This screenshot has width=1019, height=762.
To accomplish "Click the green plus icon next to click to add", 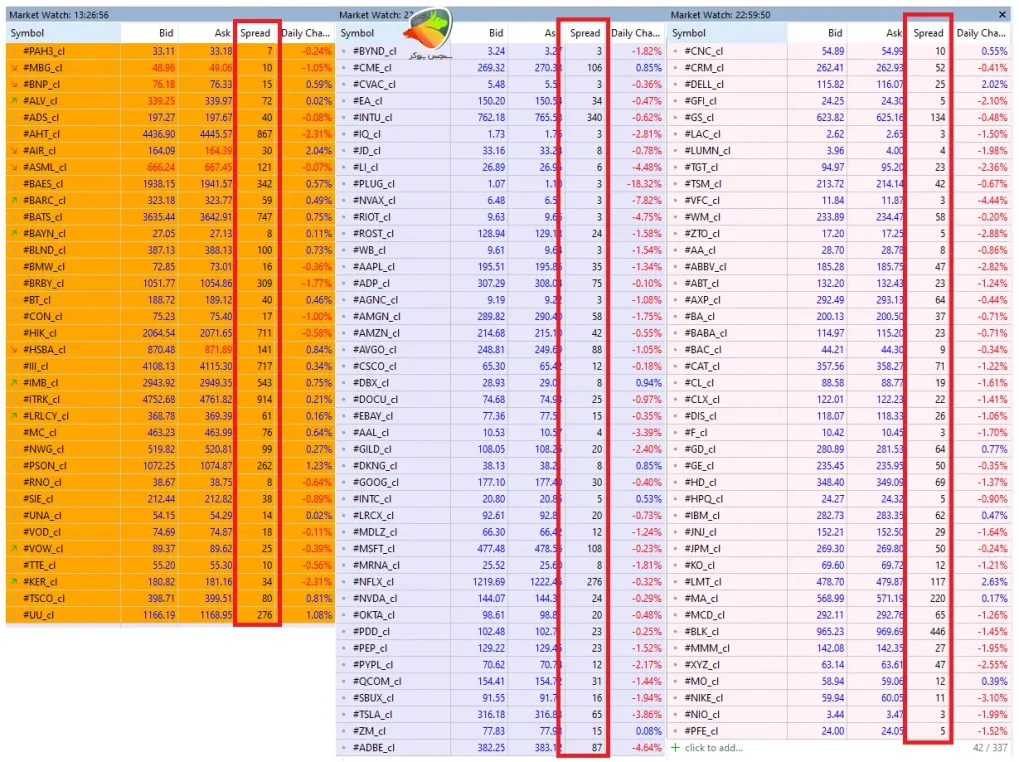I will pyautogui.click(x=675, y=748).
